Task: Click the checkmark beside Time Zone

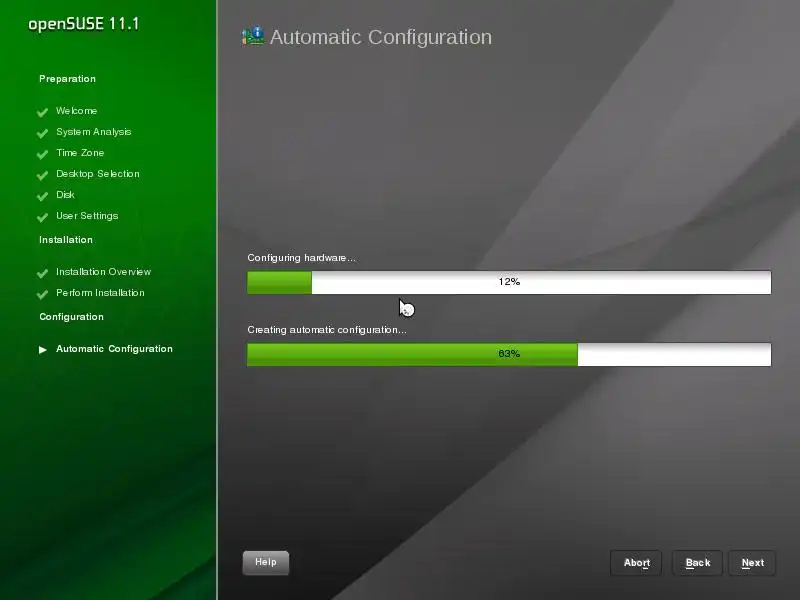Action: tap(42, 154)
